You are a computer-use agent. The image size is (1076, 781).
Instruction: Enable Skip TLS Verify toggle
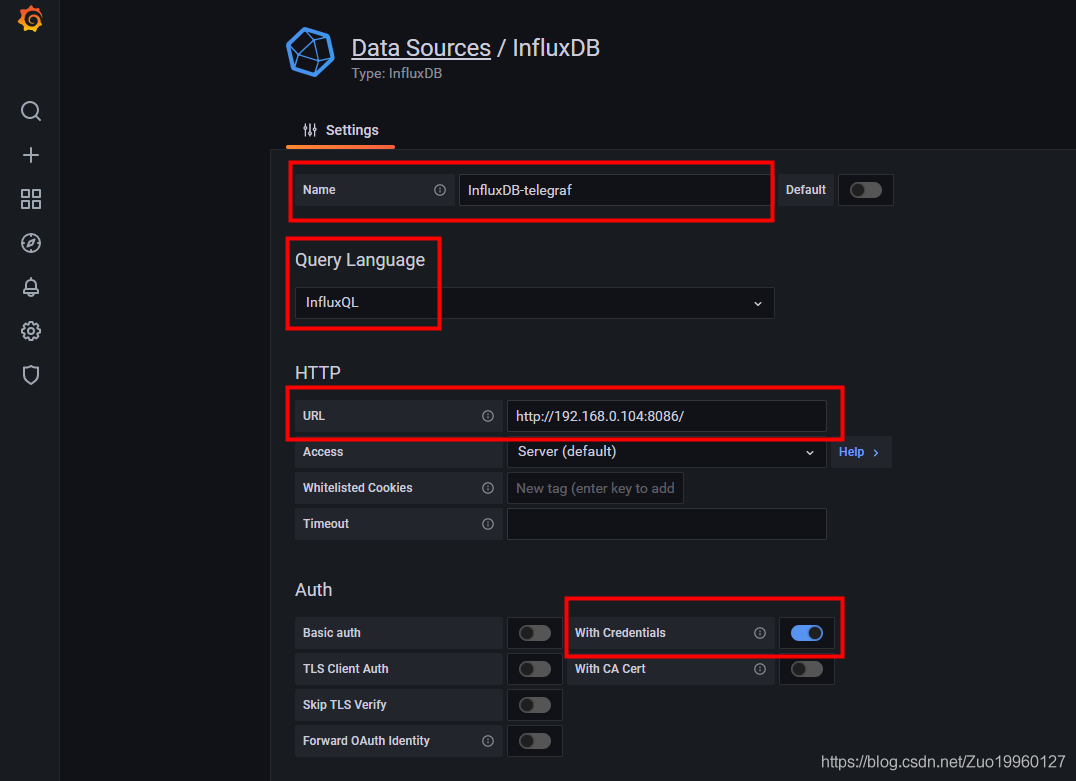[535, 705]
